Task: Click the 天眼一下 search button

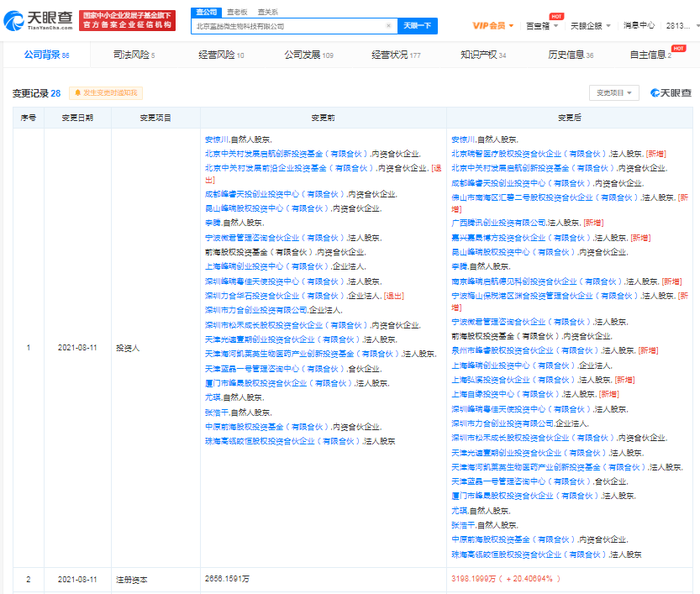Action: (x=417, y=26)
